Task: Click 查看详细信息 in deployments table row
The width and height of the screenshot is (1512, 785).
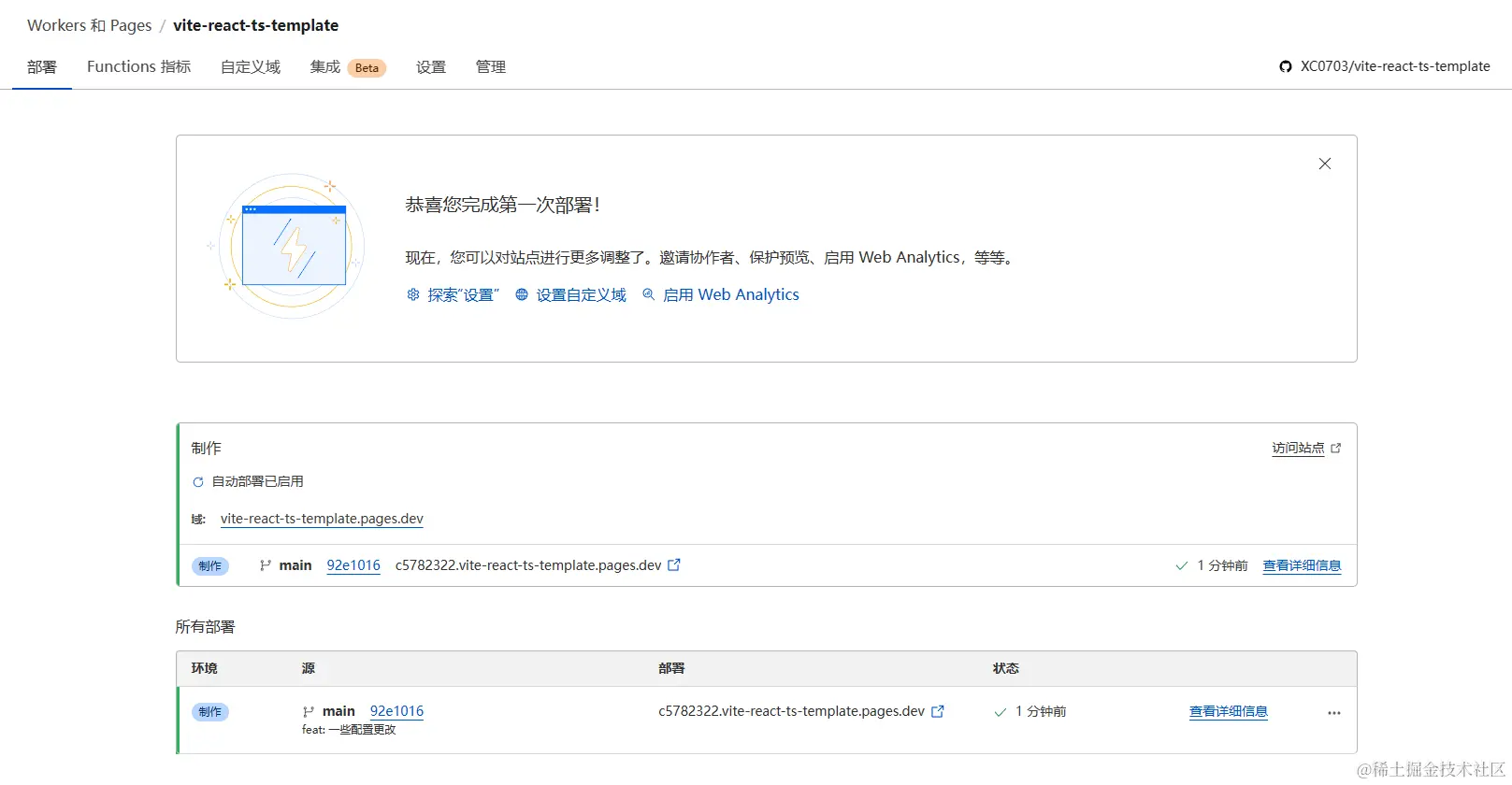Action: point(1229,712)
